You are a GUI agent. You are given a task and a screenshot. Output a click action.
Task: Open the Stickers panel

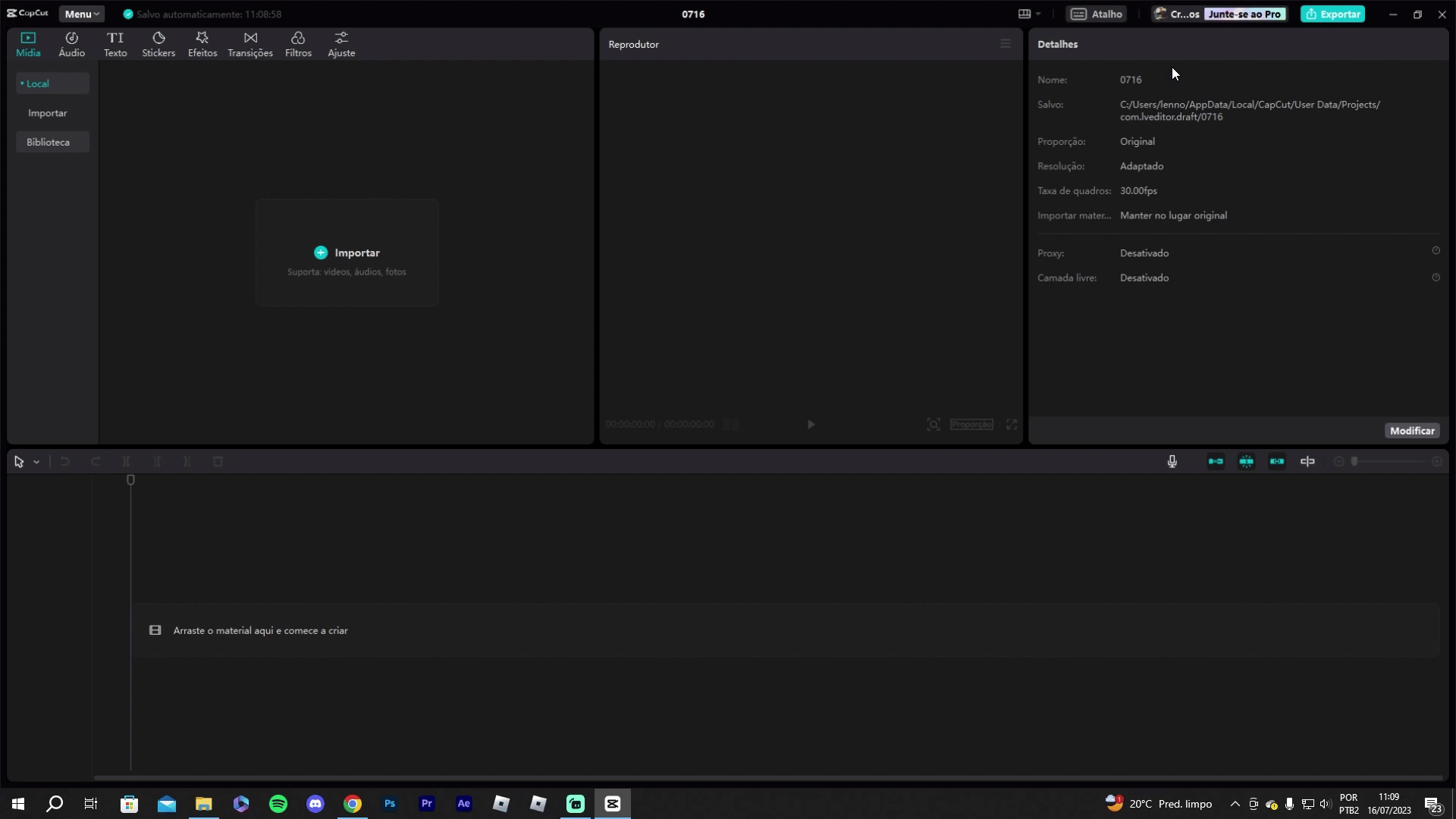158,44
